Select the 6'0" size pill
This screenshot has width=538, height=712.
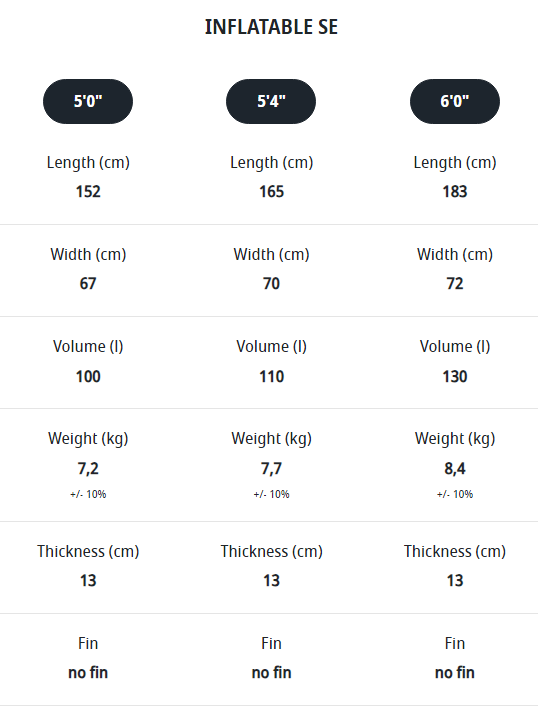point(455,101)
